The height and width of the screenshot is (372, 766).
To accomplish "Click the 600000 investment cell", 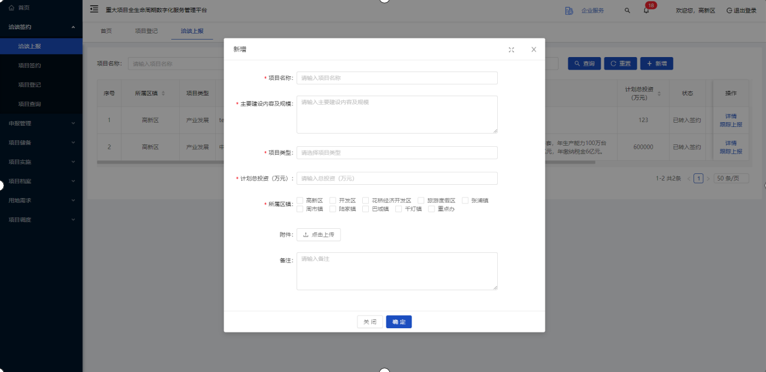I will coord(643,147).
